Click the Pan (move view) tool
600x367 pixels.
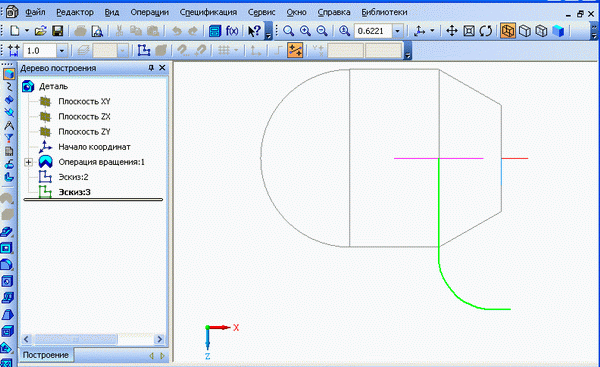pyautogui.click(x=452, y=31)
